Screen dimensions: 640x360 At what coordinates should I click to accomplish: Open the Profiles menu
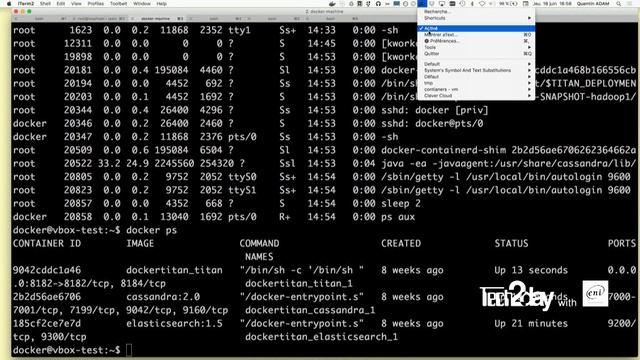[x=96, y=4]
